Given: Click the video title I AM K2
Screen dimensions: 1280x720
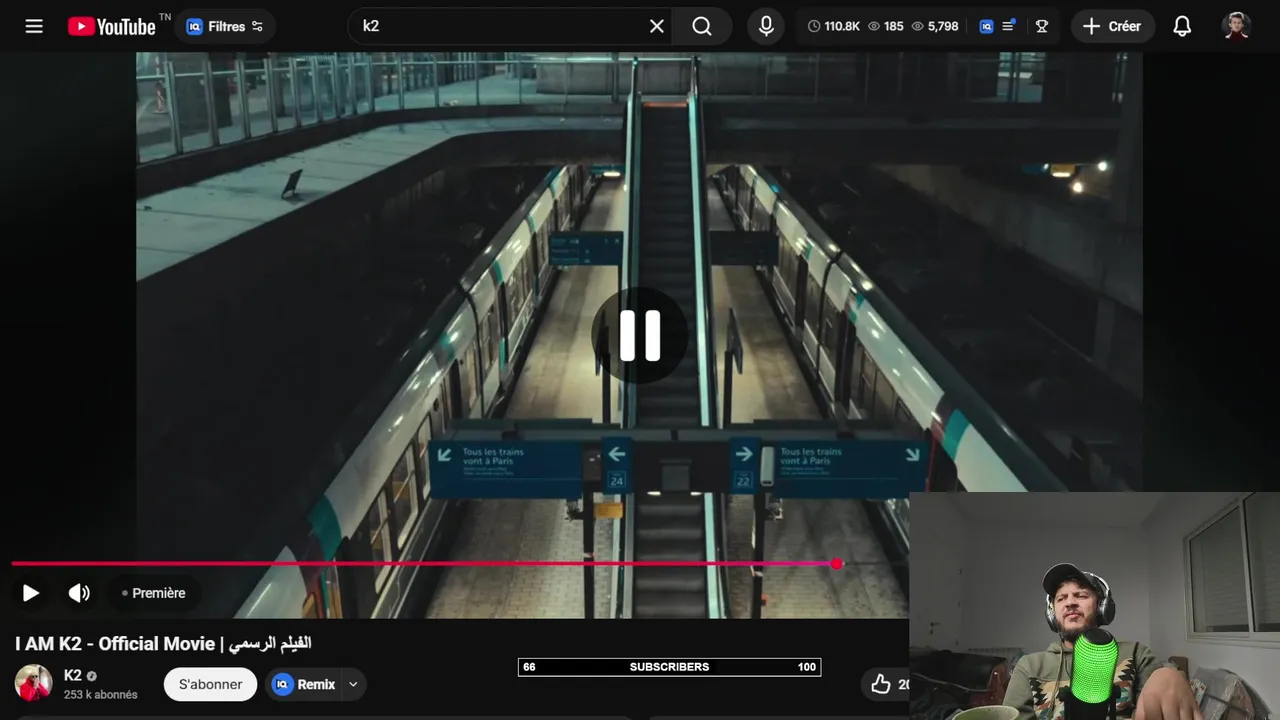Looking at the screenshot, I should point(163,643).
